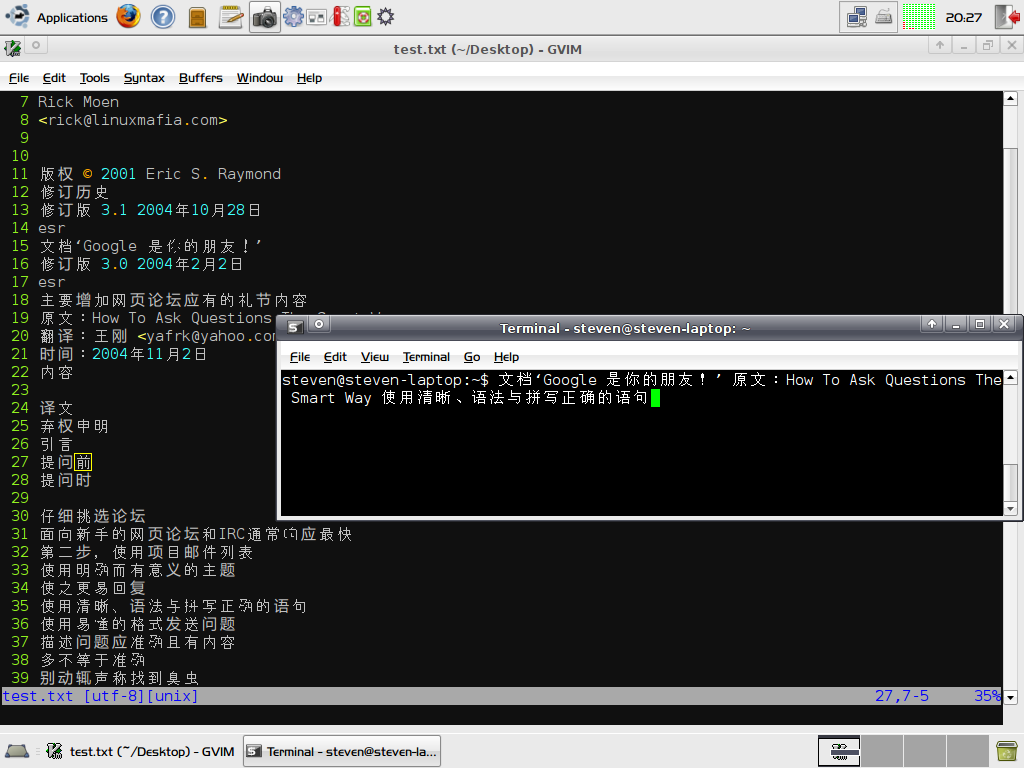Open the GVIM Edit menu
Image resolution: width=1024 pixels, height=768 pixels.
pos(54,78)
